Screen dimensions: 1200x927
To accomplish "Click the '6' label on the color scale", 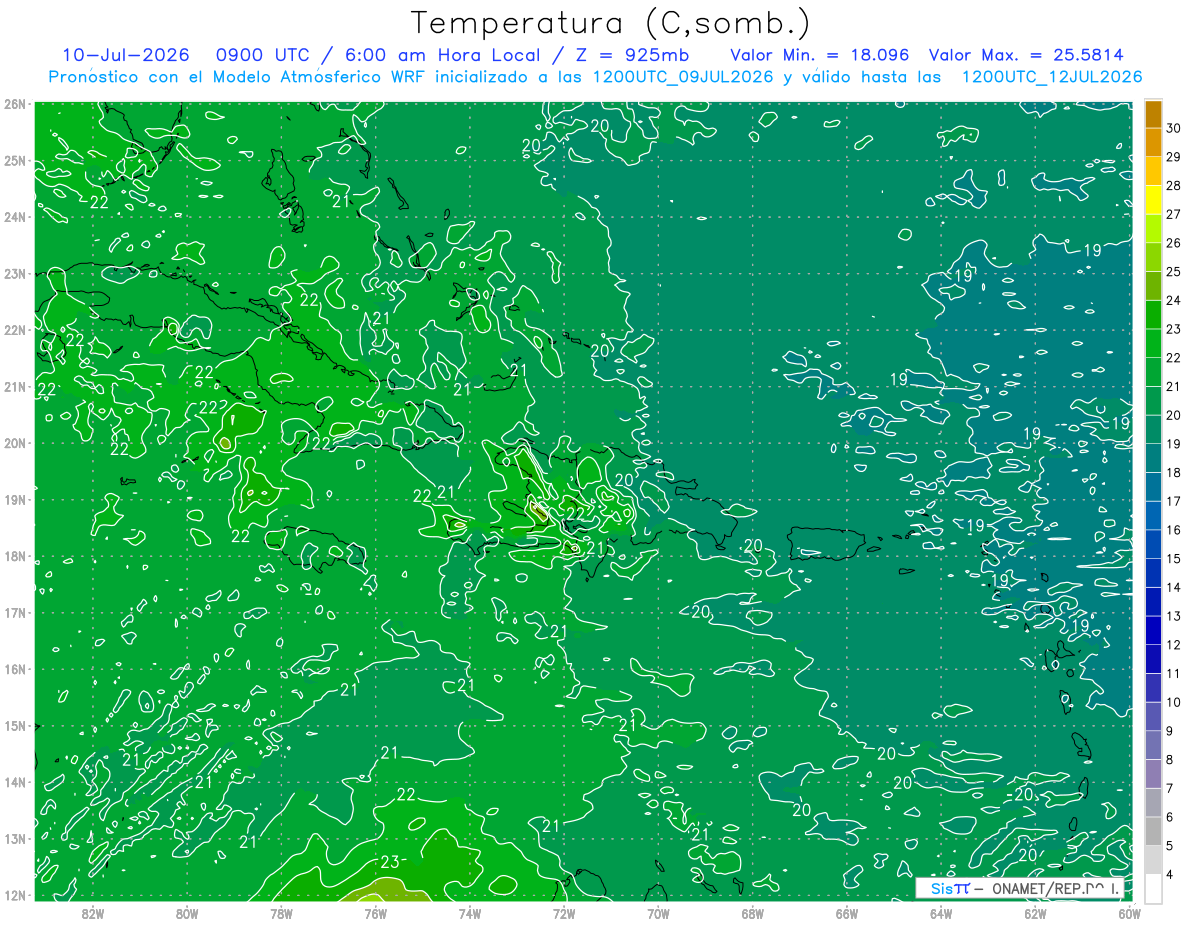I will 1170,816.
